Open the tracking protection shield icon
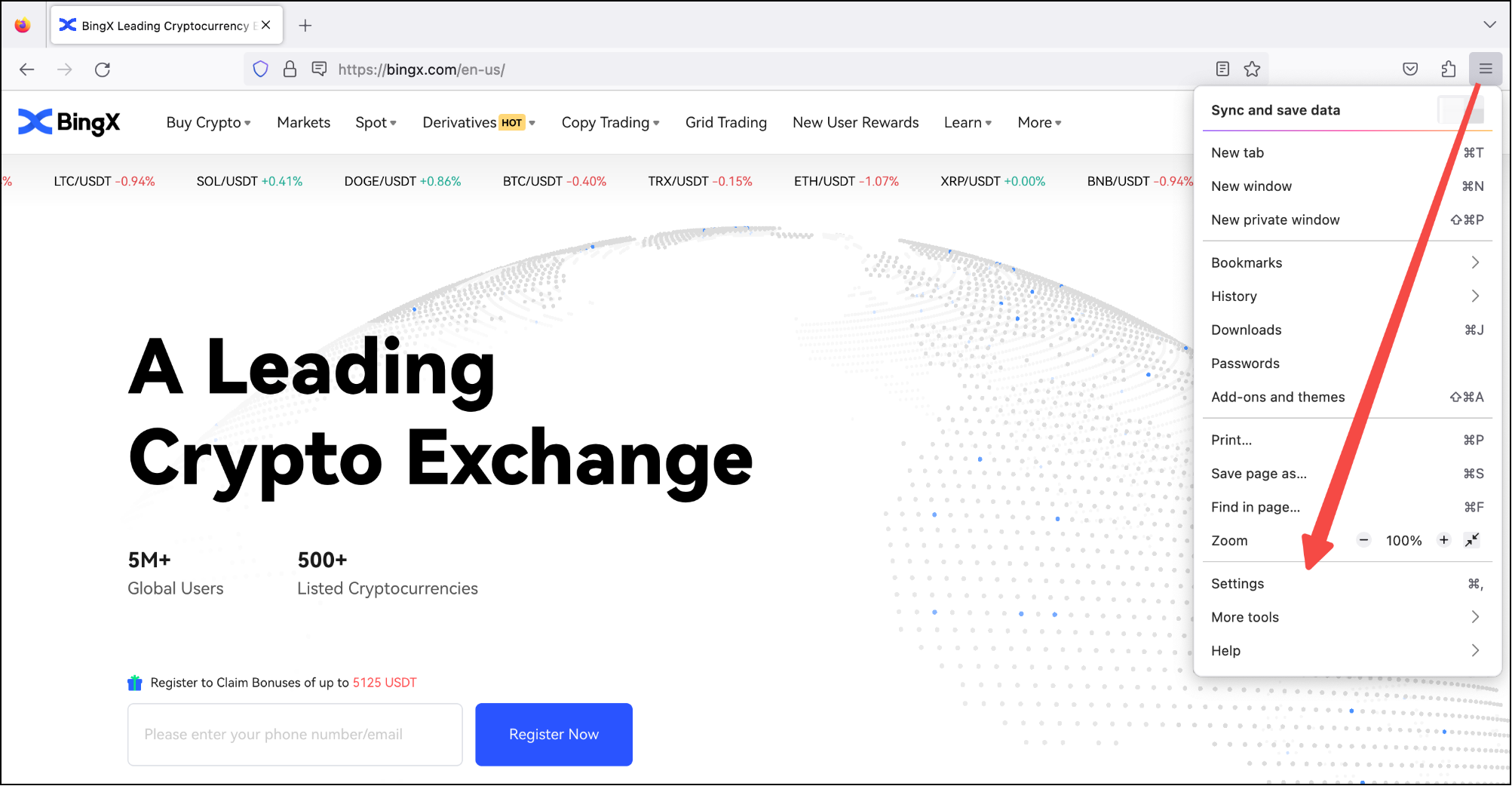This screenshot has height=786, width=1512. click(260, 69)
